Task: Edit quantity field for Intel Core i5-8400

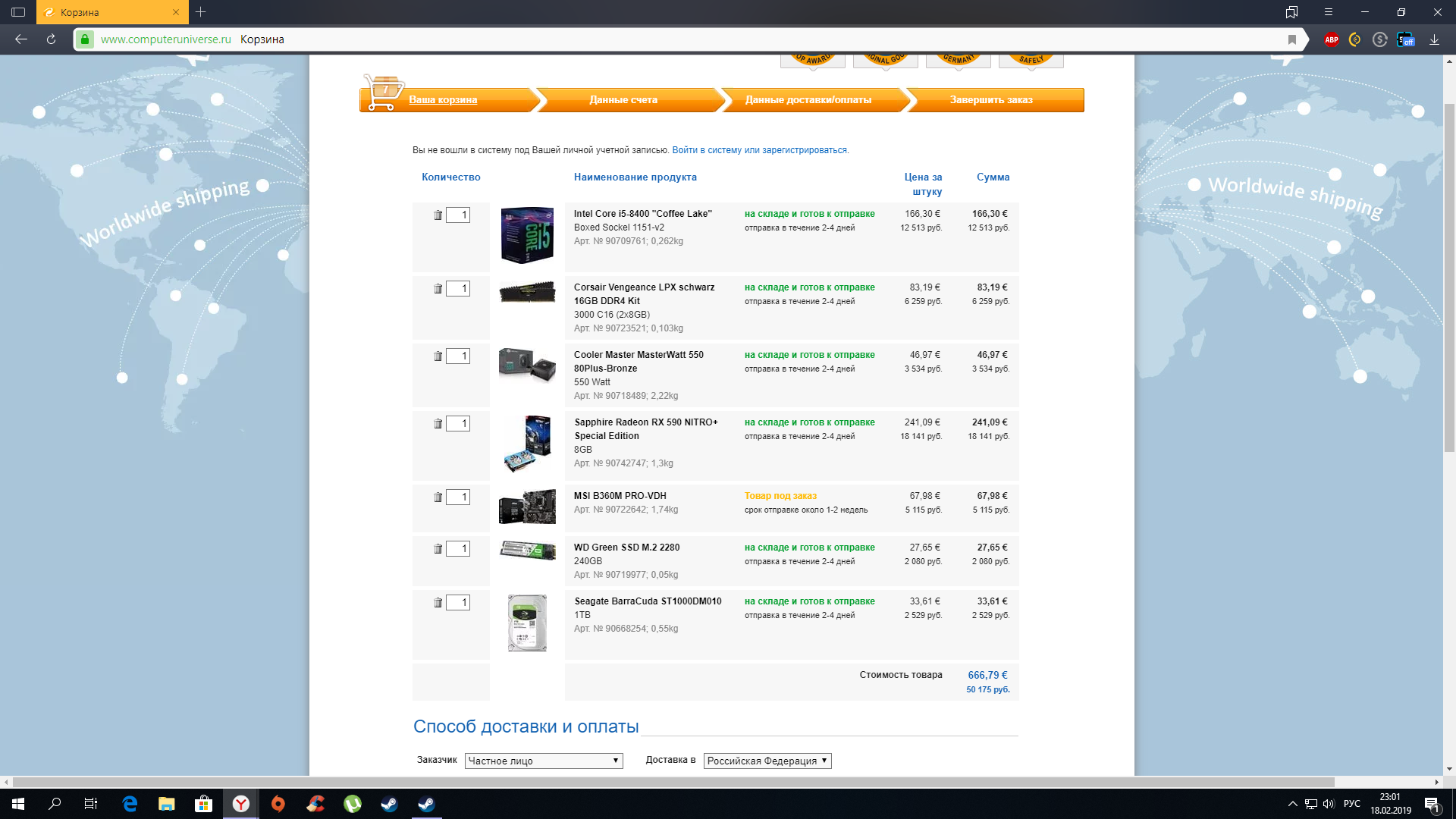Action: [x=458, y=215]
